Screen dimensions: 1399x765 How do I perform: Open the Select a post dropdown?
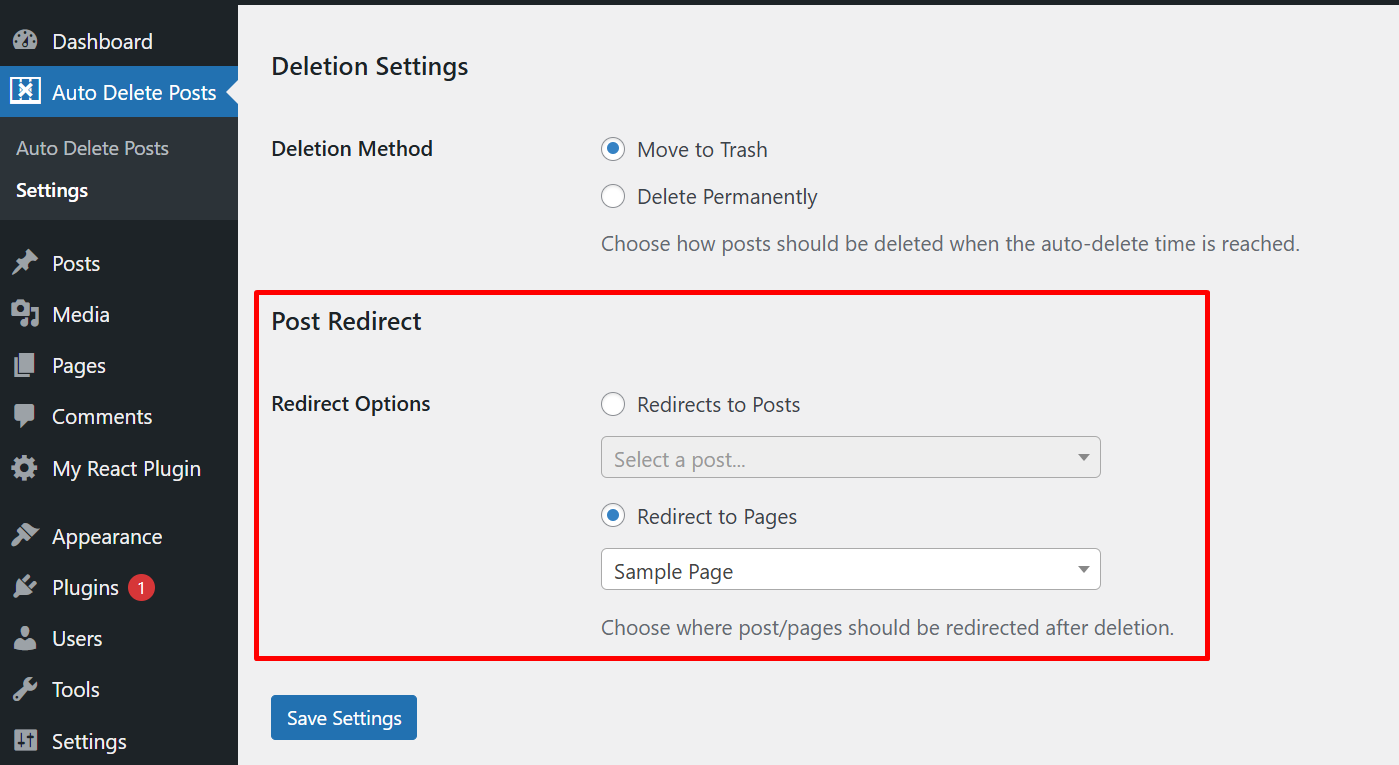point(850,458)
